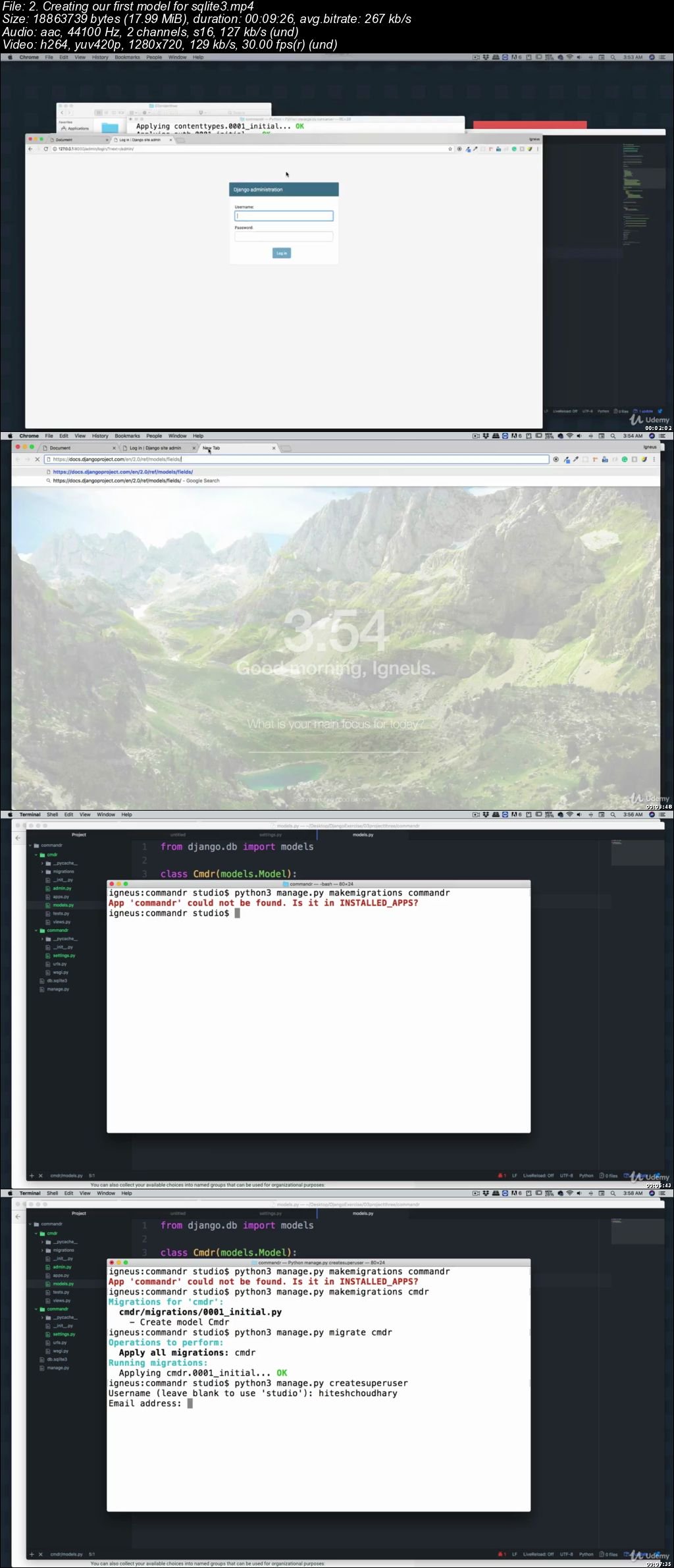The image size is (674, 1568).
Task: Click Chrome back arrow beside 127.0.0.1 address
Action: (x=30, y=149)
